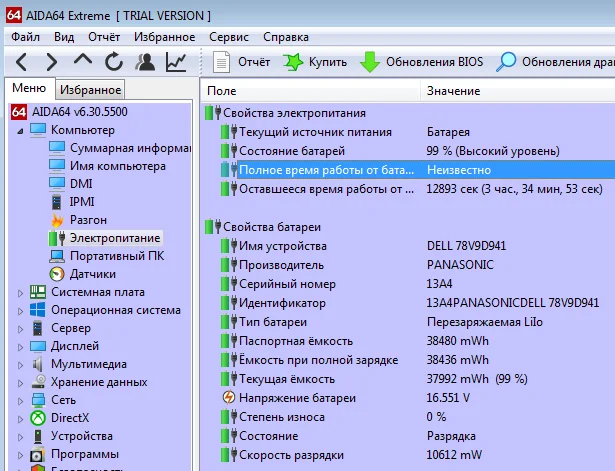Sort by the Значение column header
Screen dimensions: 615x471
(518, 91)
